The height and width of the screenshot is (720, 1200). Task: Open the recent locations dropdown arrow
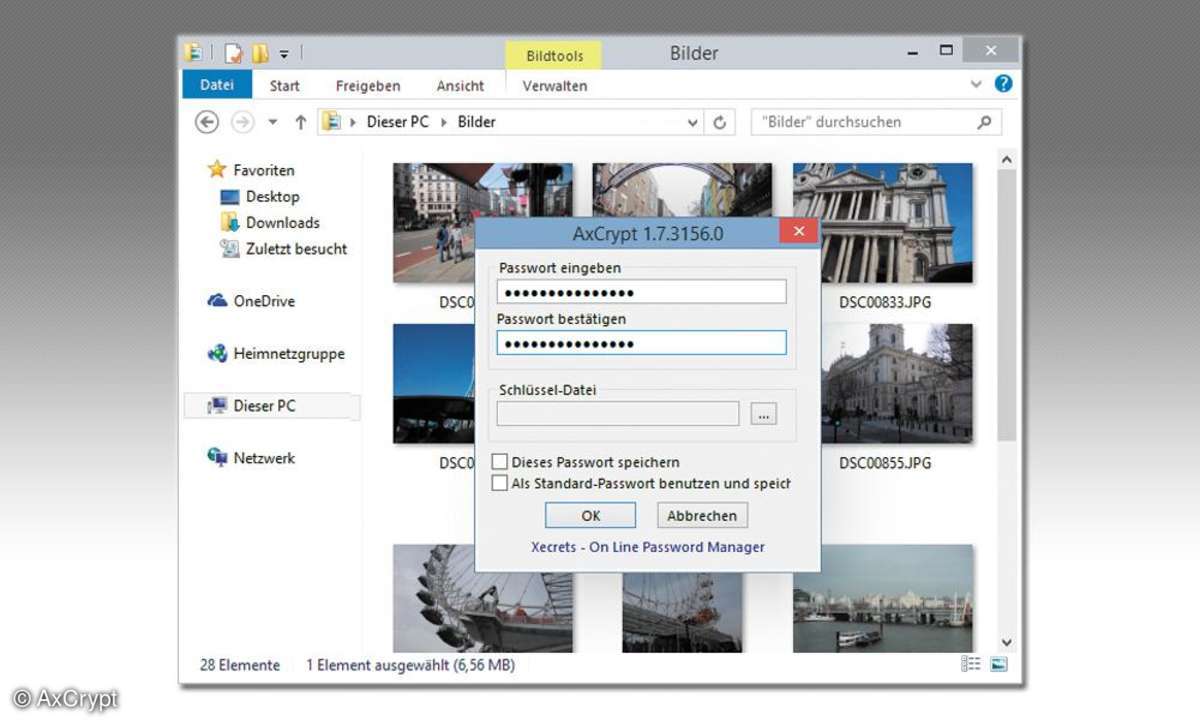point(272,123)
